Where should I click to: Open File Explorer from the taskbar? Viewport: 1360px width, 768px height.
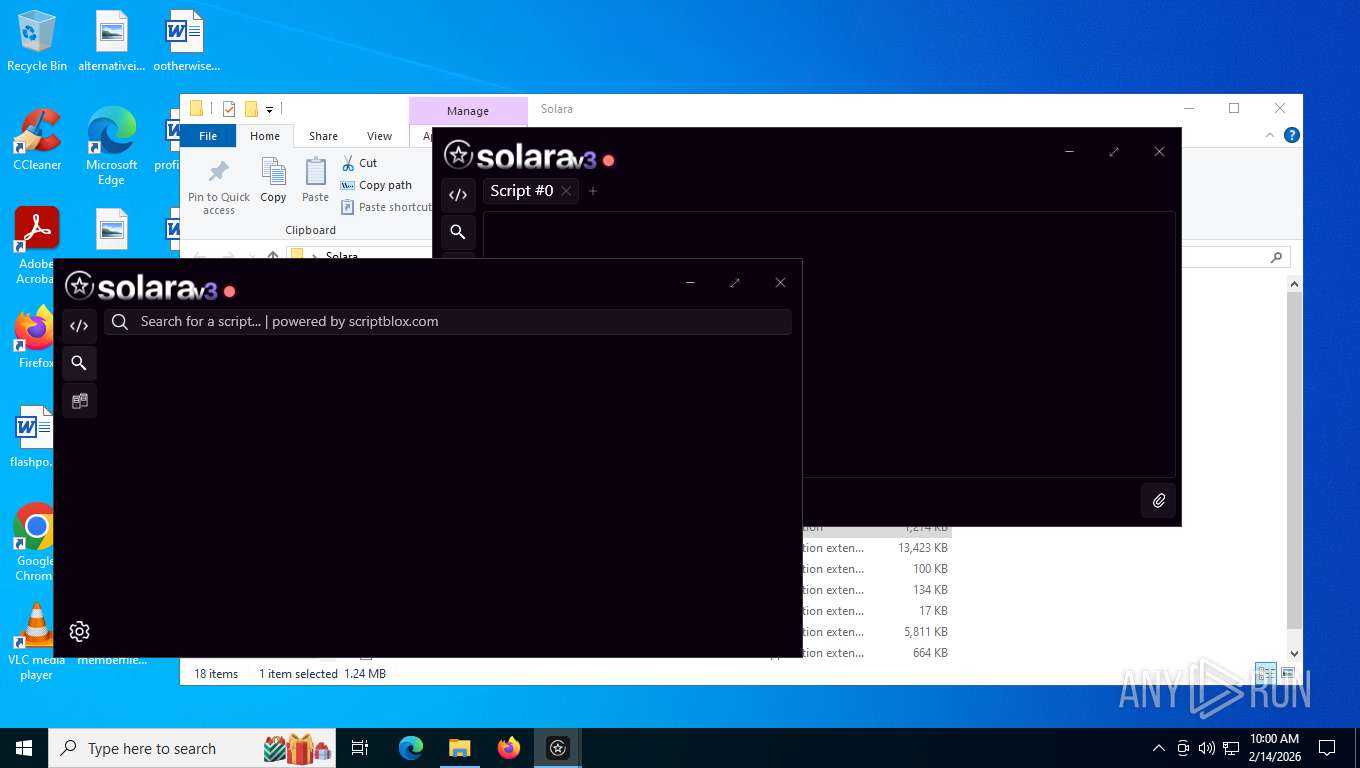(459, 748)
